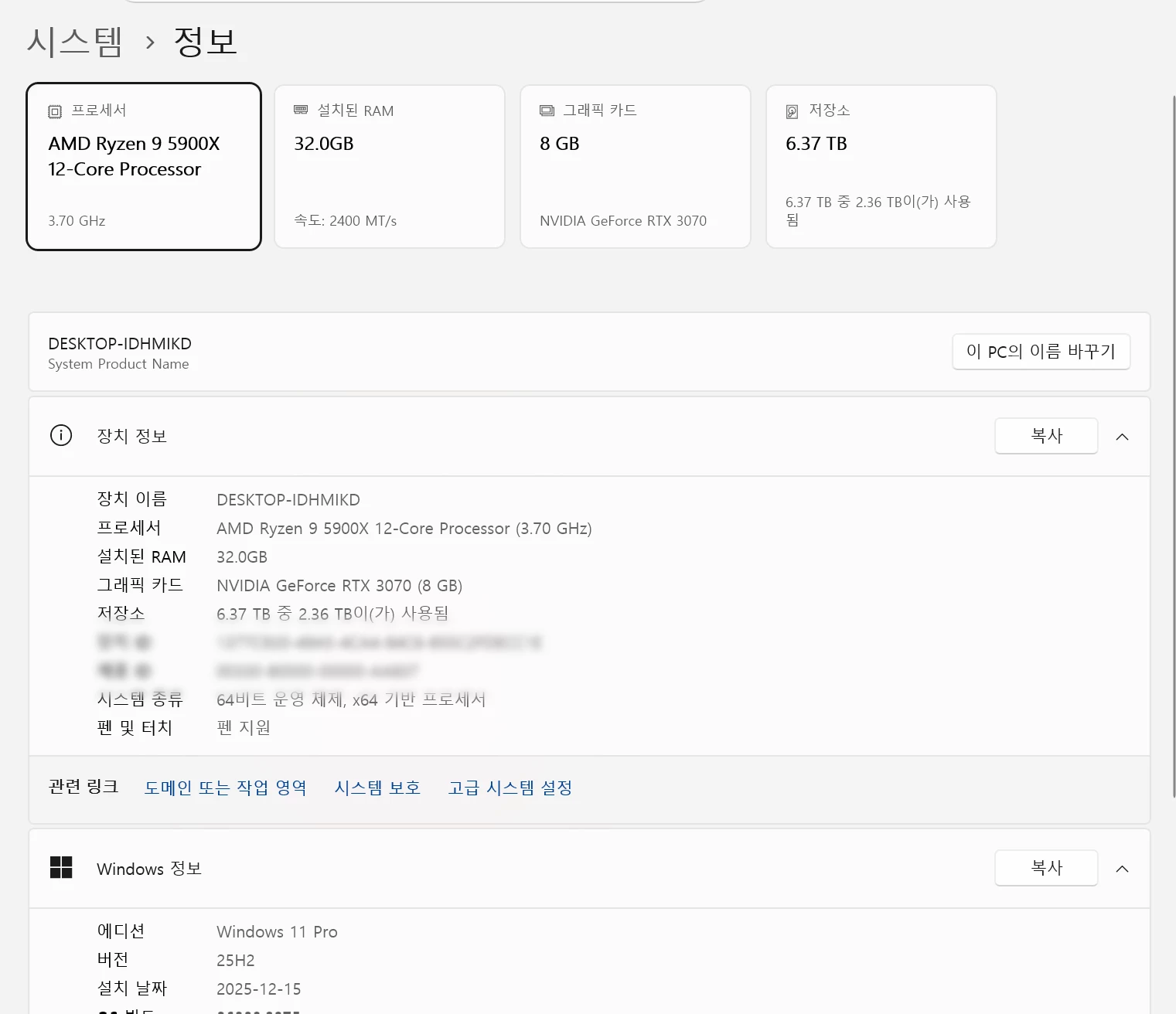Click the 25H2 version value
Screen dimensions: 1176x1014
click(x=236, y=961)
